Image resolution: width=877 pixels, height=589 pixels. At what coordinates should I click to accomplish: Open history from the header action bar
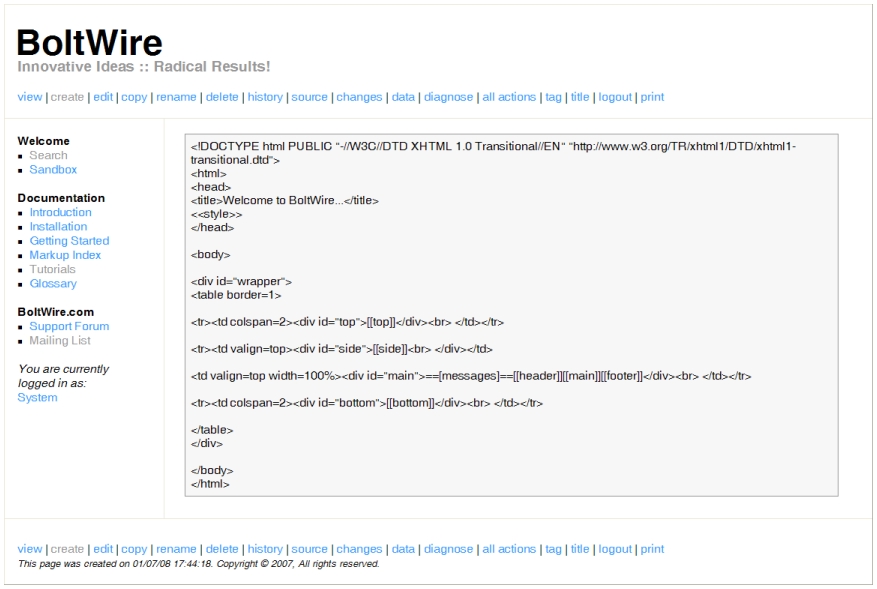pyautogui.click(x=265, y=97)
